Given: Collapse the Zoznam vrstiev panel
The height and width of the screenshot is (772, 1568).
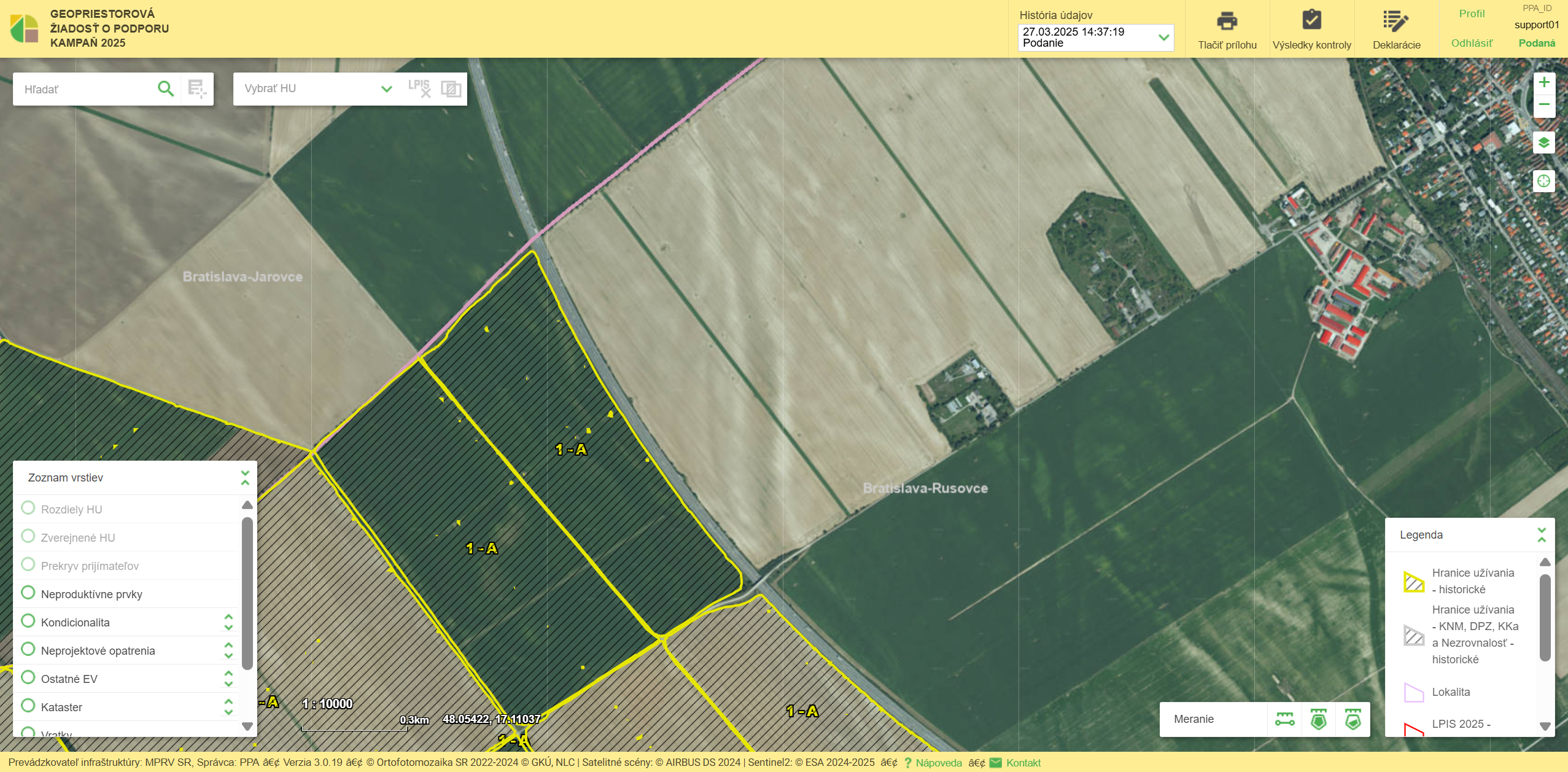Looking at the screenshot, I should click(x=245, y=478).
